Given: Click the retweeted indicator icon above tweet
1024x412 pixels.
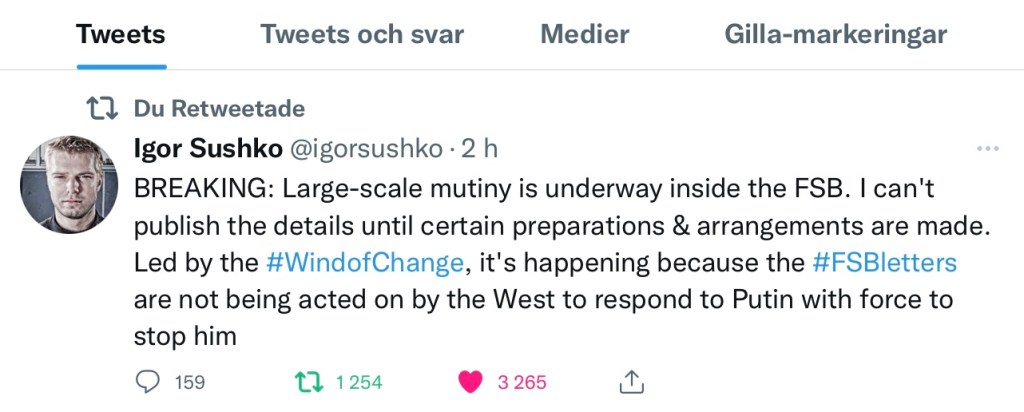Looking at the screenshot, I should coord(100,108).
